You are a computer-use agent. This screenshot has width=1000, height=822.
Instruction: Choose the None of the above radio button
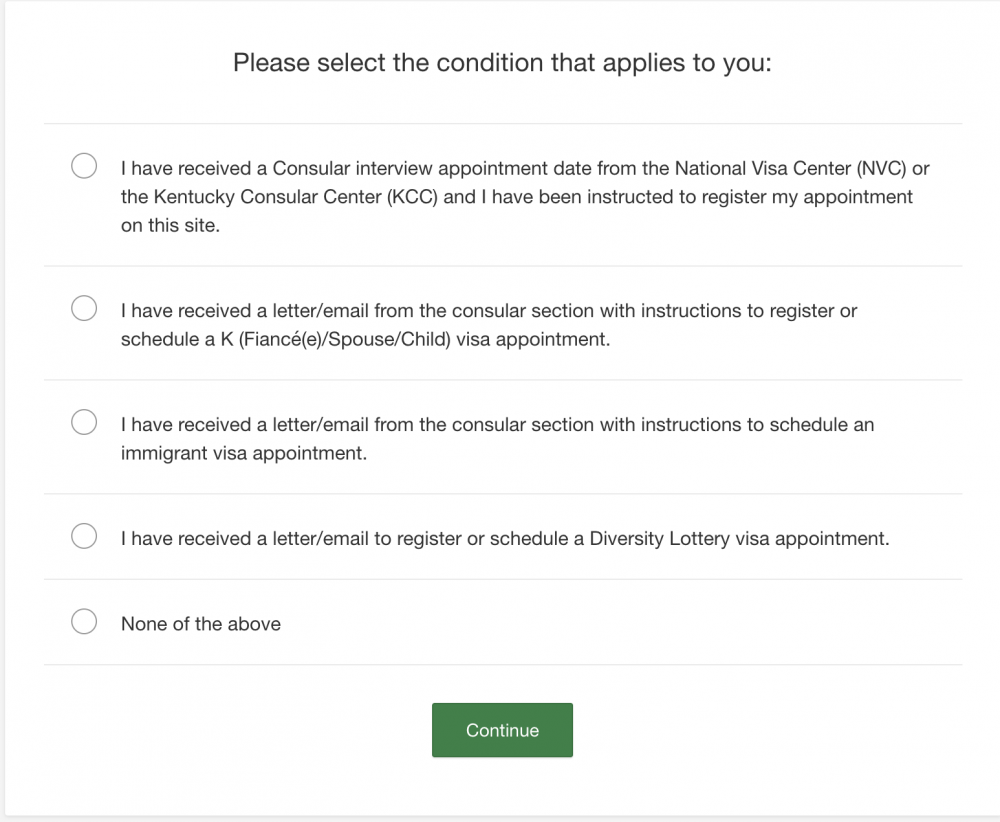pos(84,621)
